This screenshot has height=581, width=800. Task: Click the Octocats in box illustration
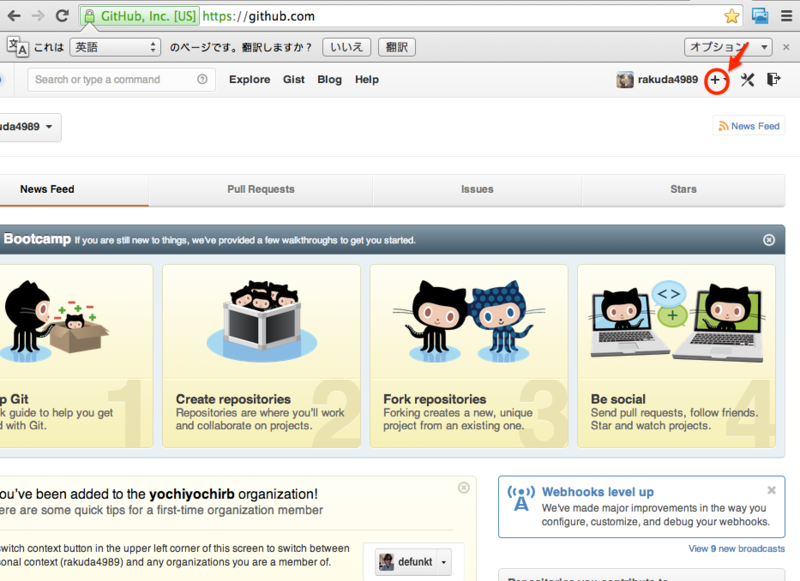click(262, 320)
